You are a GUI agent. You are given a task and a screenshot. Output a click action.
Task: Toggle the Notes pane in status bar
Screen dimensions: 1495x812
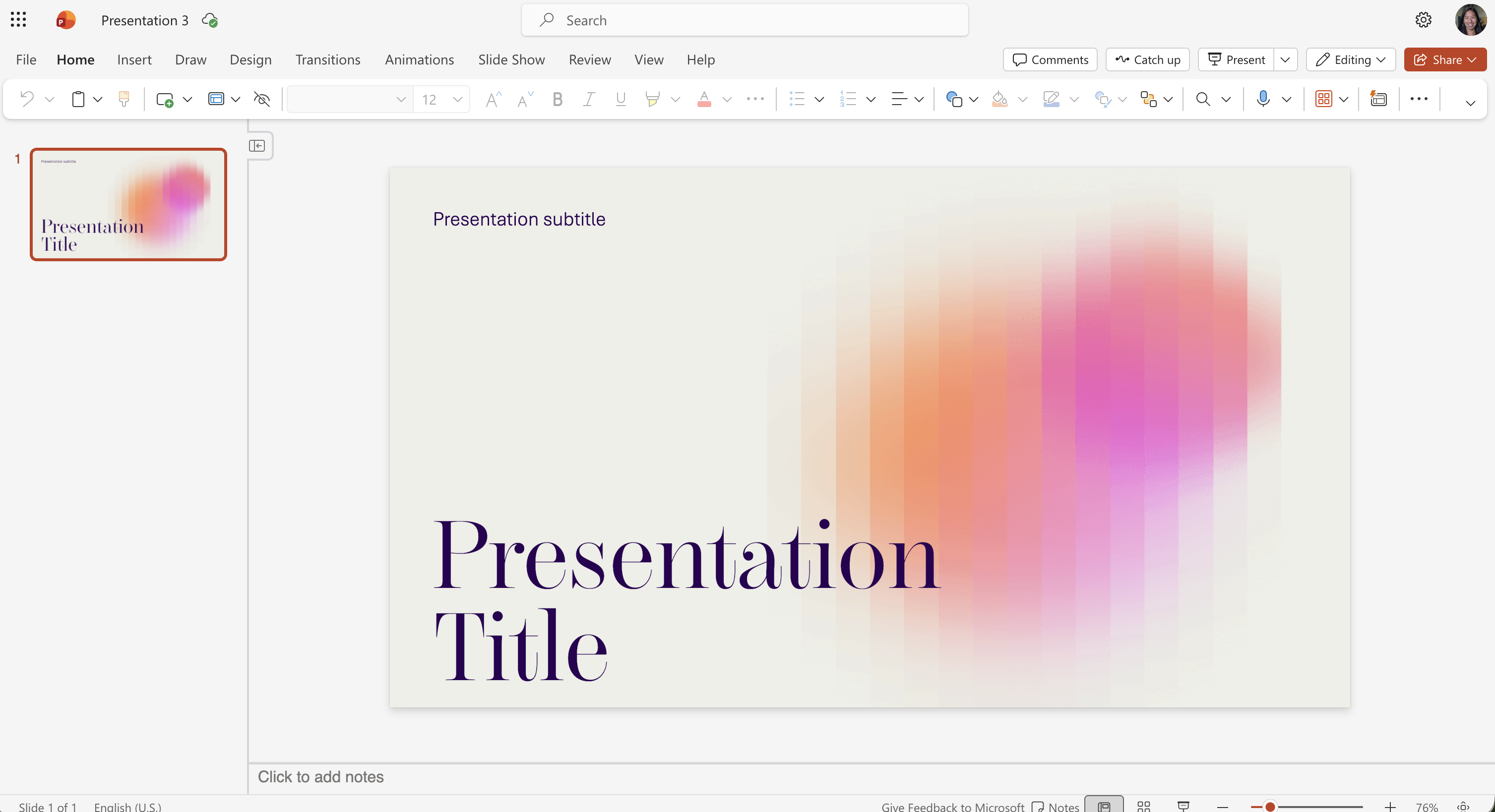pos(1056,806)
